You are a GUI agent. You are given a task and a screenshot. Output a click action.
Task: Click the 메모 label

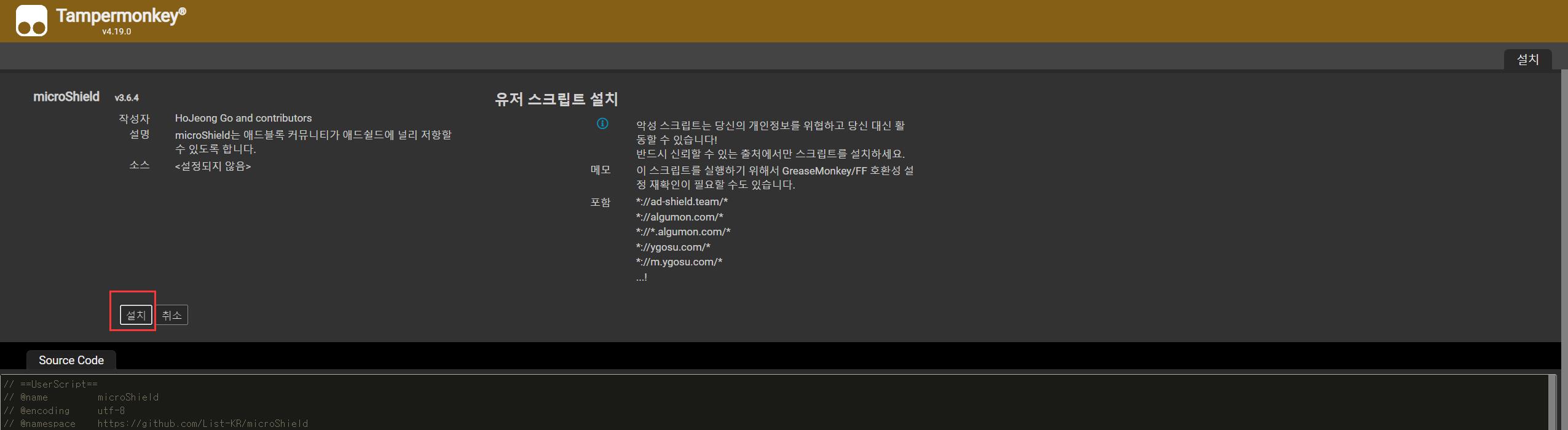click(601, 170)
